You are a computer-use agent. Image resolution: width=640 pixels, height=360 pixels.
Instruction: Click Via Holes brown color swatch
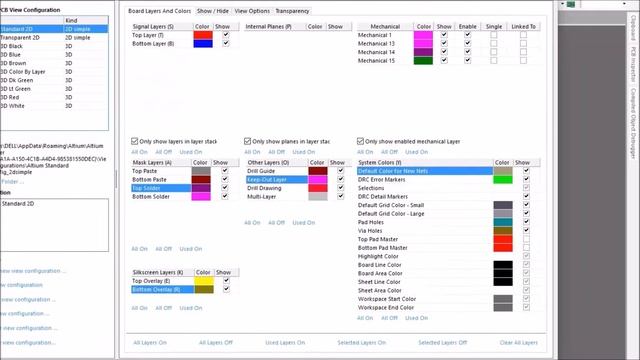[503, 231]
